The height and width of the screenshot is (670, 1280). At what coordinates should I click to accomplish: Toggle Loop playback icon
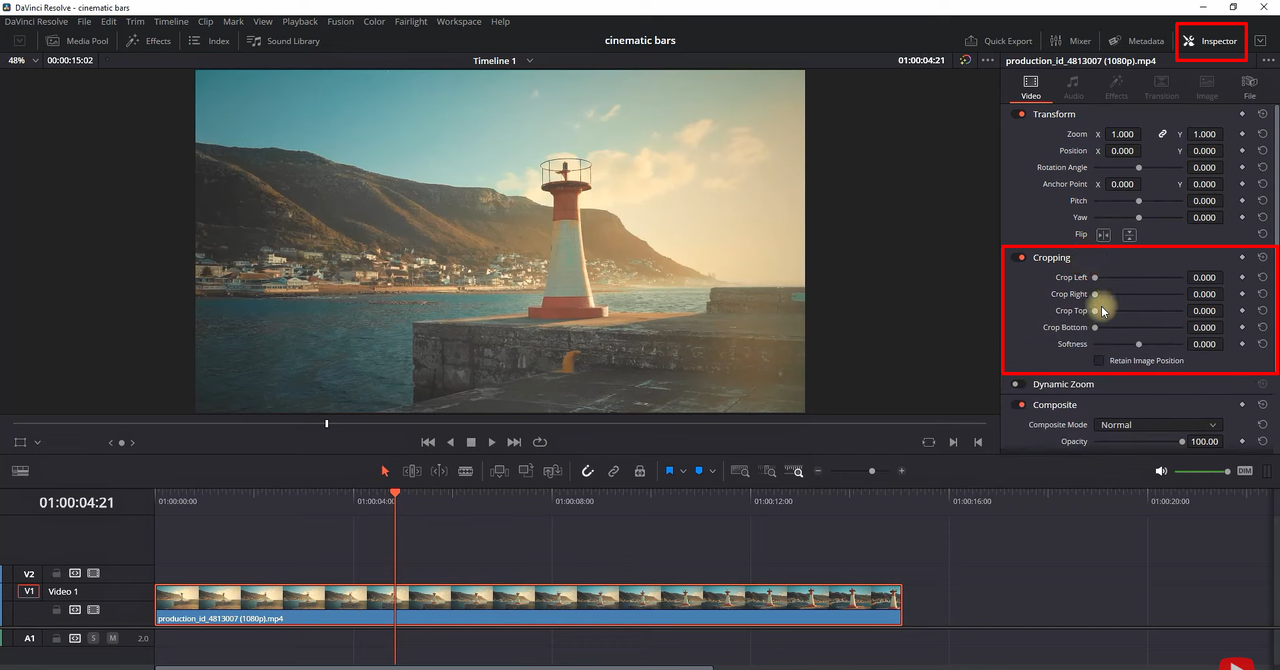click(540, 442)
